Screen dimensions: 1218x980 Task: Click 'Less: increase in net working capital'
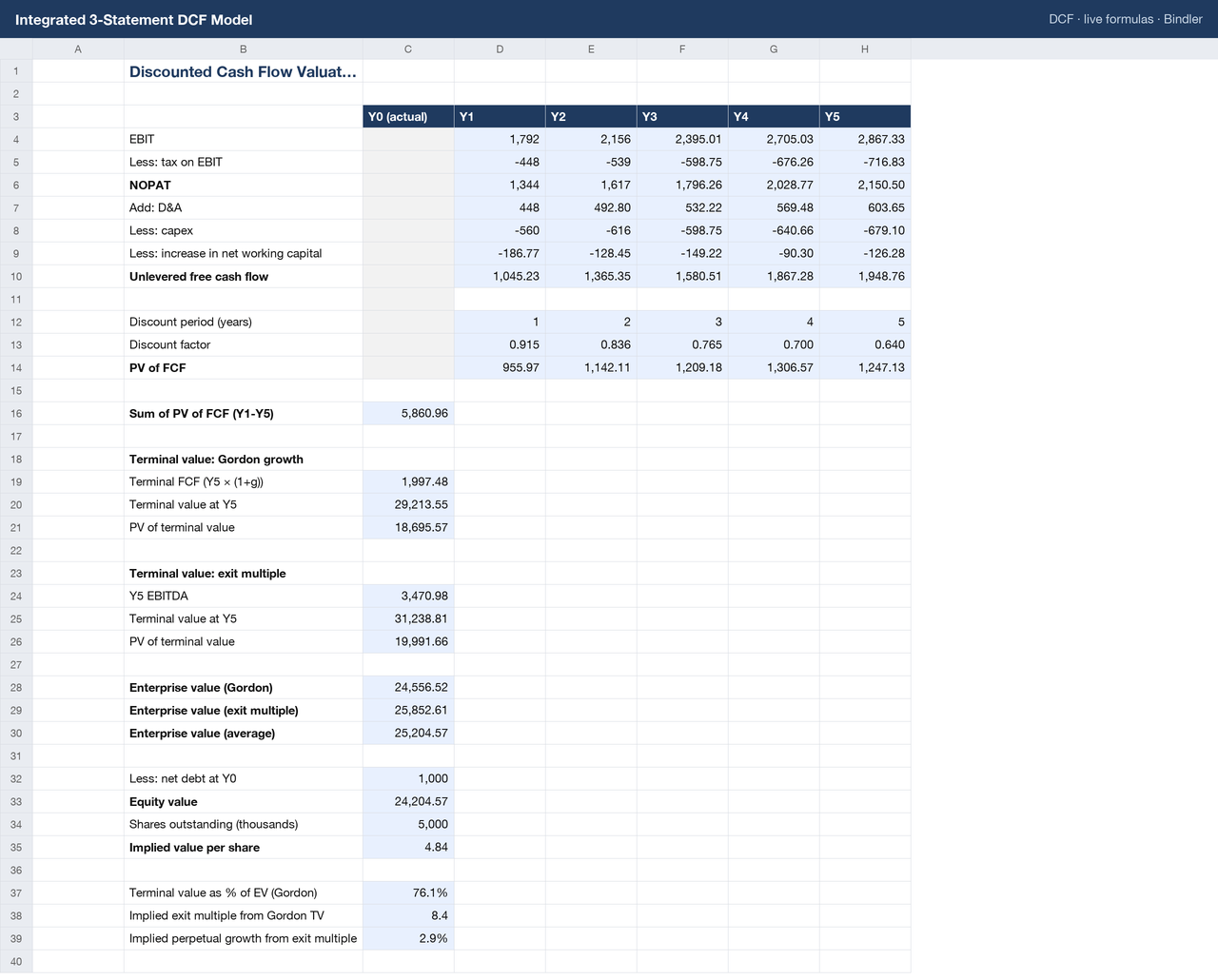point(243,254)
